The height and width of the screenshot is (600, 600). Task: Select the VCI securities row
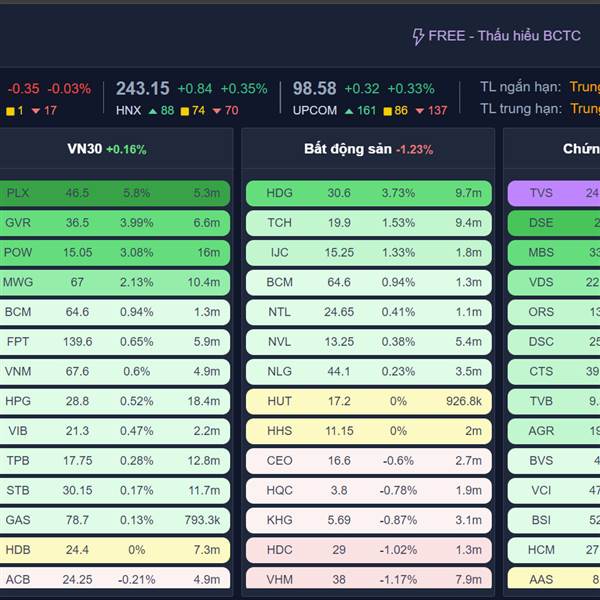coord(554,491)
